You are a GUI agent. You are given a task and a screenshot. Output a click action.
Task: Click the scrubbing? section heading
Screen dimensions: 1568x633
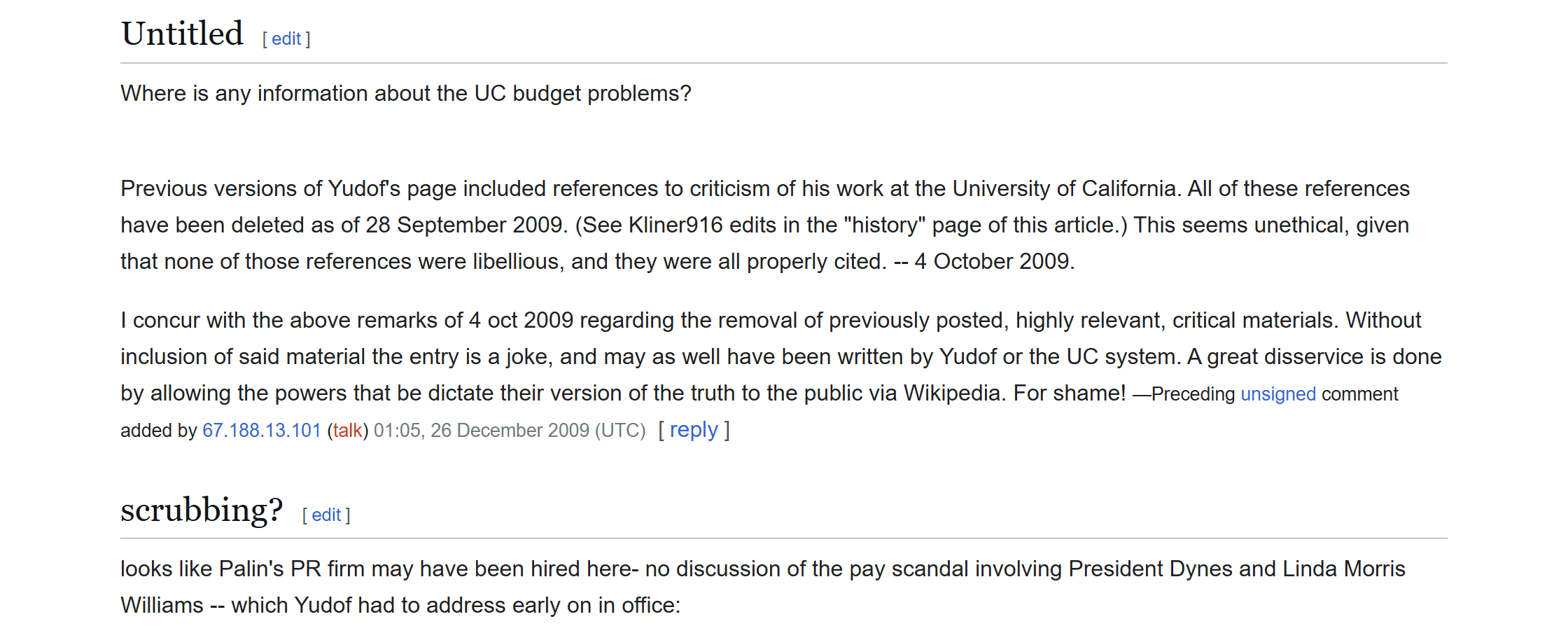202,510
